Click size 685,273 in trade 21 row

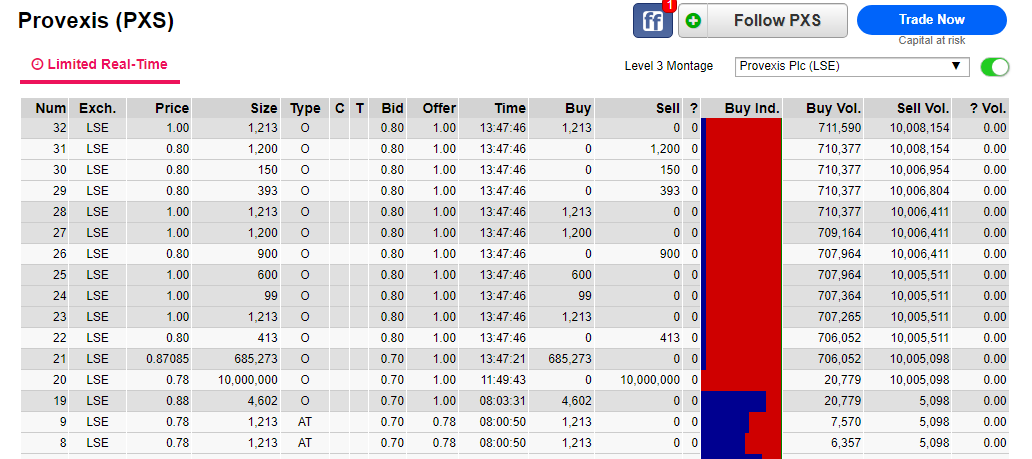(257, 360)
